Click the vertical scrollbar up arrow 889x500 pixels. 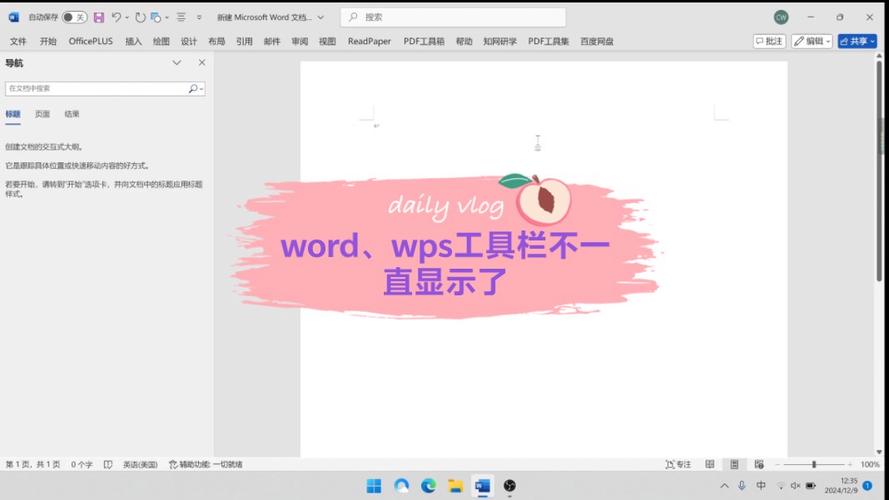tap(879, 56)
